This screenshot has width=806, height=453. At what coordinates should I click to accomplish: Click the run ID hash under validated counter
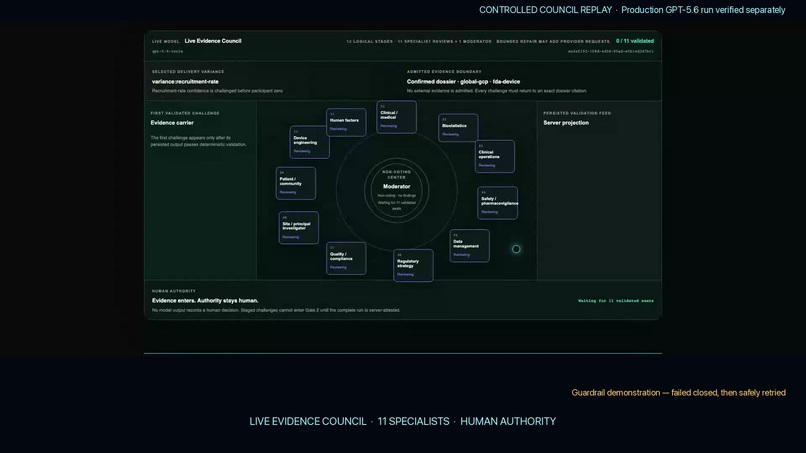[611, 51]
